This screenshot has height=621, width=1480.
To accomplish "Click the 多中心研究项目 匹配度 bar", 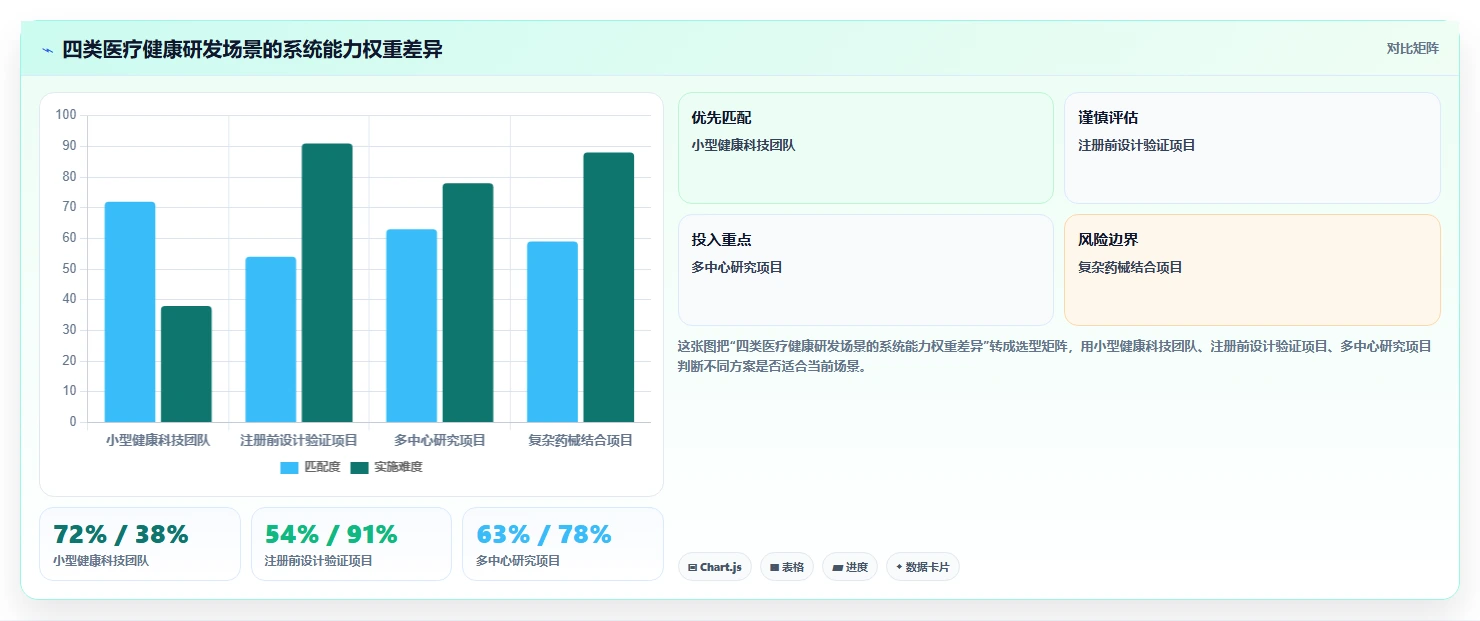I will 411,326.
